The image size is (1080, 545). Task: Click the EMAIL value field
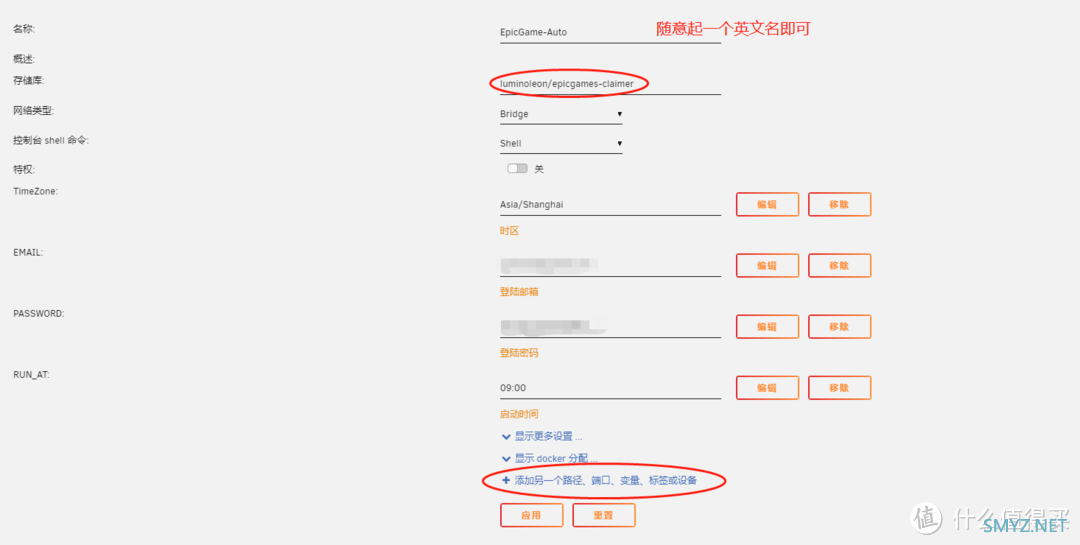point(610,265)
